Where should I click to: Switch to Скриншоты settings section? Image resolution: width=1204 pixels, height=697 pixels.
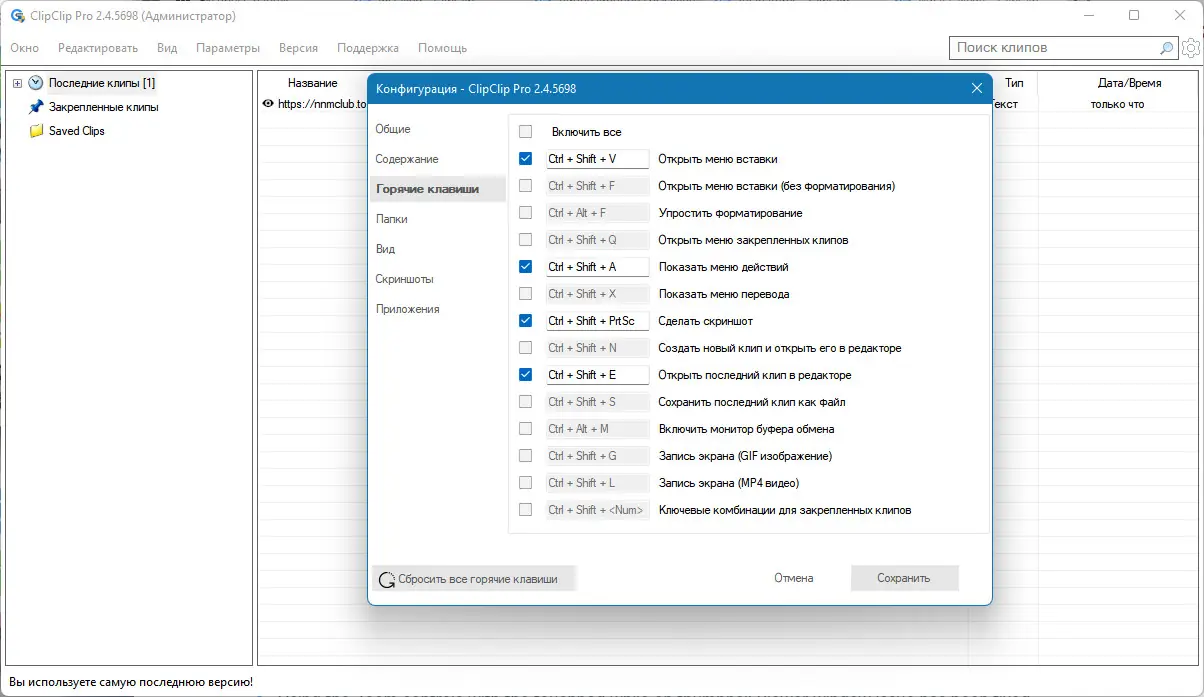[x=404, y=279]
